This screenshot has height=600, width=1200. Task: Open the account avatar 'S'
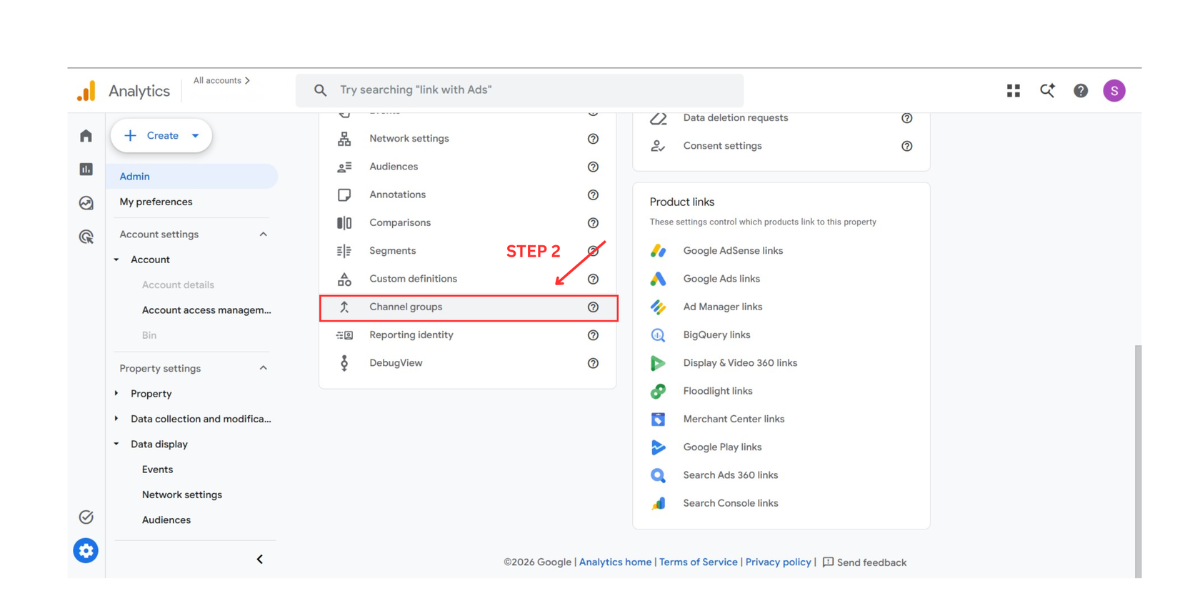[x=1114, y=90]
